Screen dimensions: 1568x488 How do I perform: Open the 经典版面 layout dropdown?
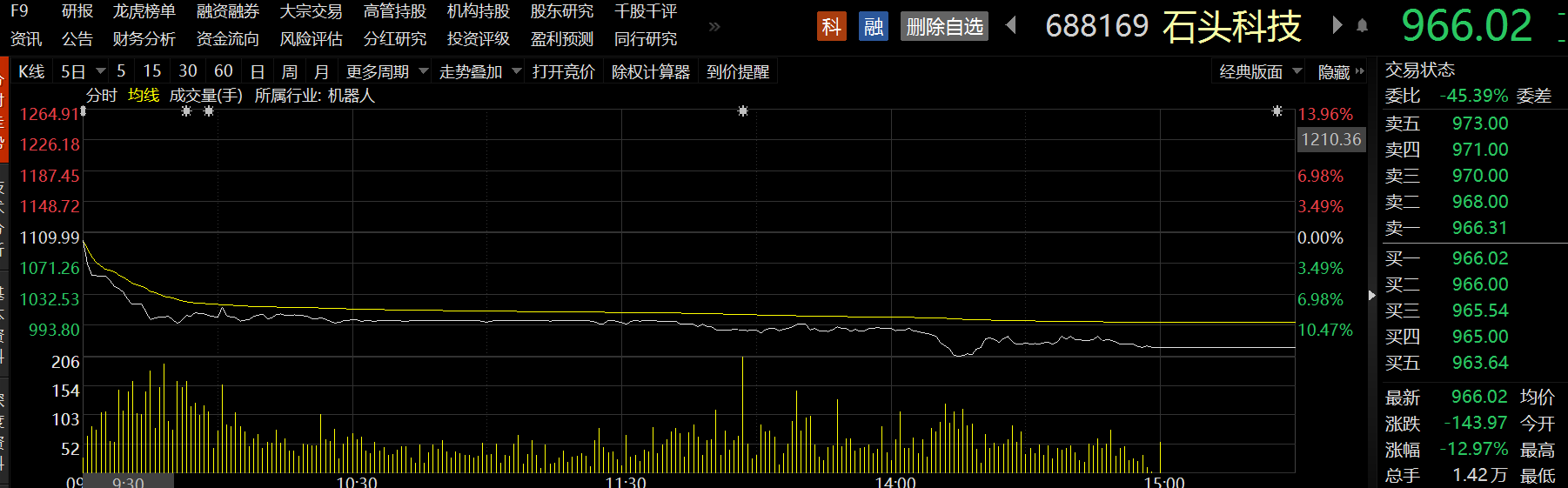coord(1297,71)
